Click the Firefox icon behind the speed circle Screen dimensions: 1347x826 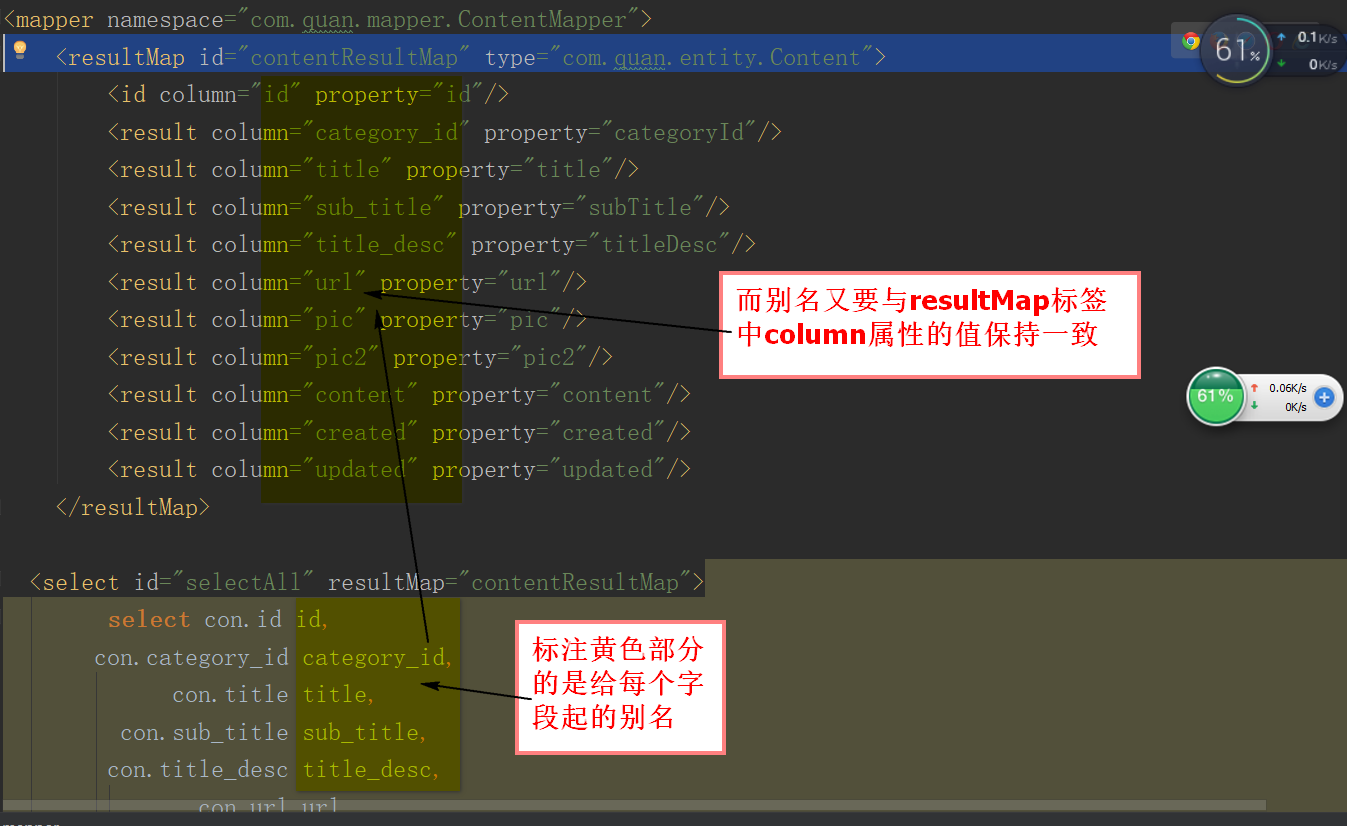1217,41
